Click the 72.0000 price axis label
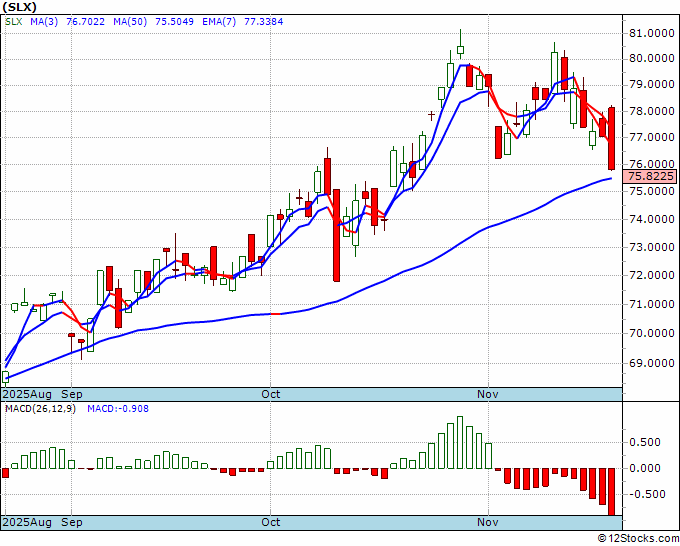The width and height of the screenshot is (680, 546). click(x=651, y=275)
